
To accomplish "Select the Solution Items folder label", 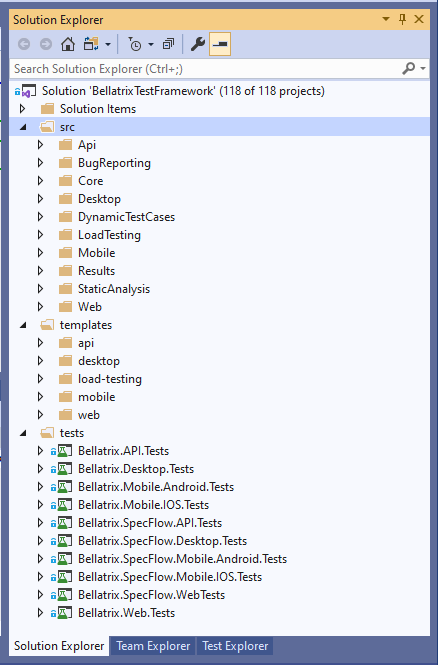I will [98, 109].
